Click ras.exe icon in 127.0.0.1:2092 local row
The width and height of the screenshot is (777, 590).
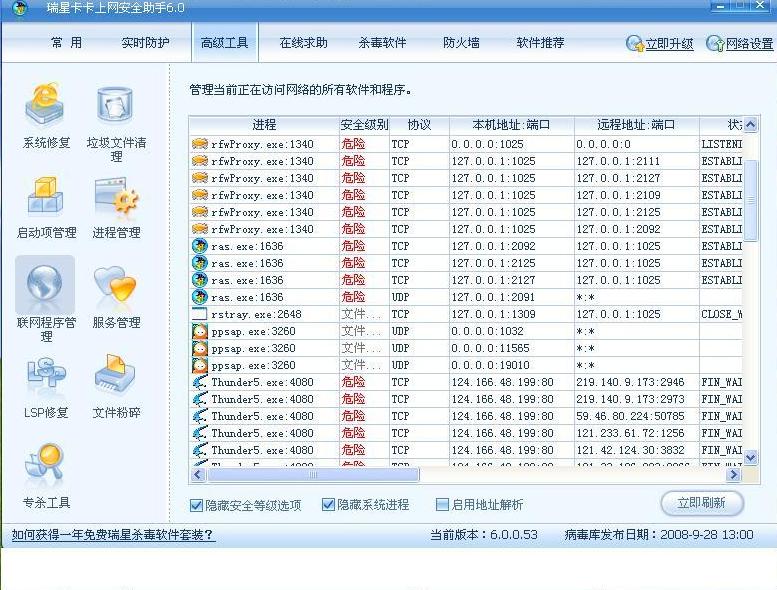click(x=200, y=246)
